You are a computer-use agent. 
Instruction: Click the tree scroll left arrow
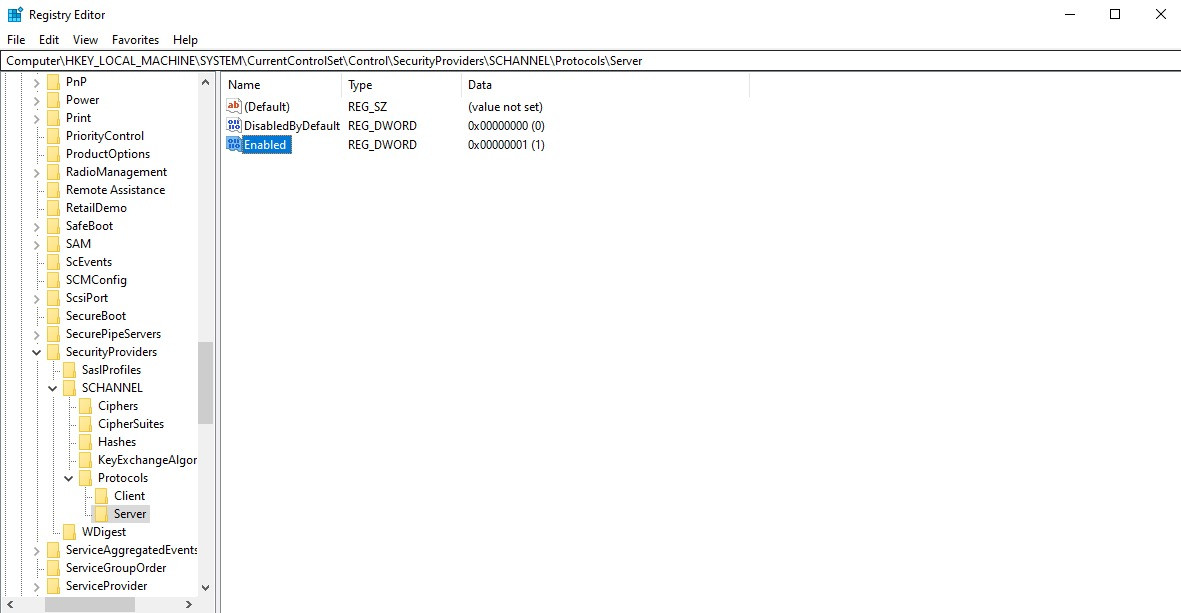pyautogui.click(x=10, y=605)
